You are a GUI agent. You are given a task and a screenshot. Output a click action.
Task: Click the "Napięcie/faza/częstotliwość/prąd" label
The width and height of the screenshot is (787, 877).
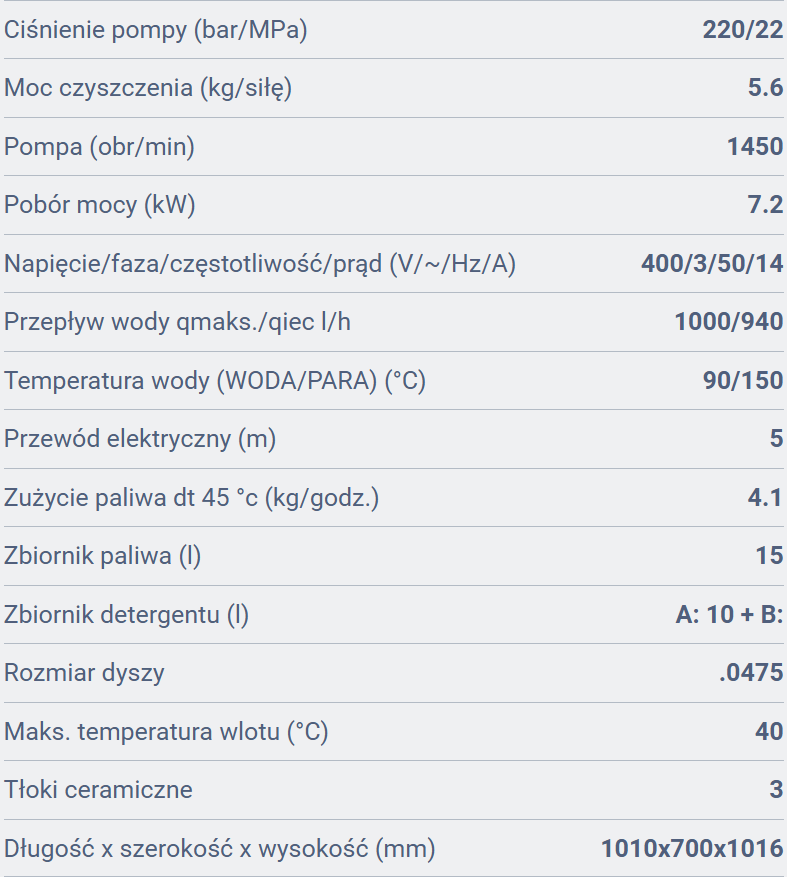[x=260, y=264]
